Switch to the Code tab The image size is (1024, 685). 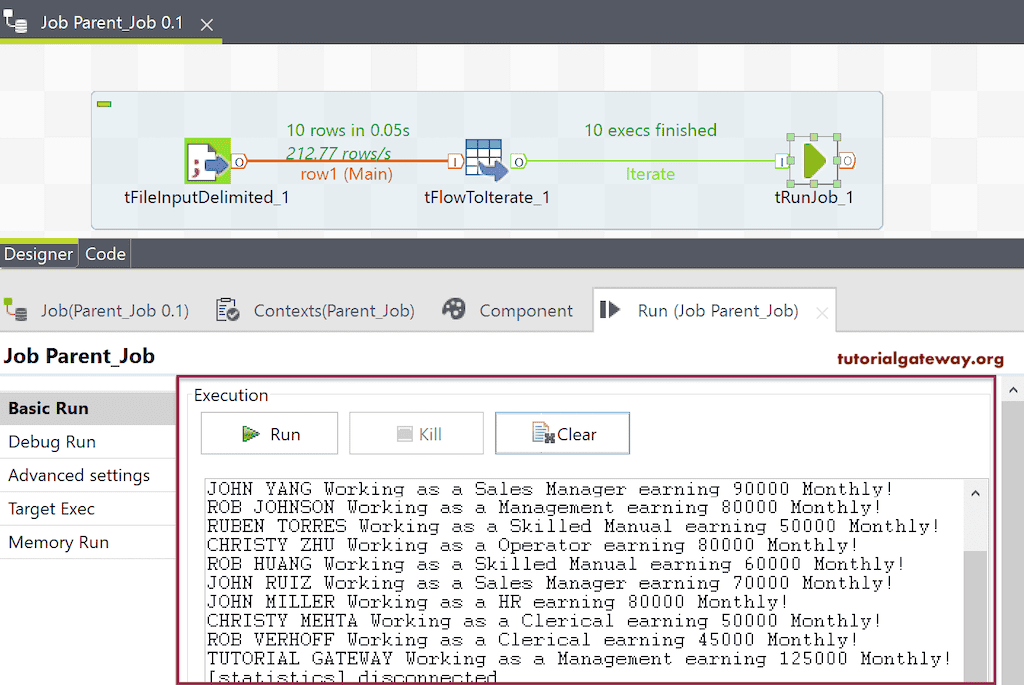point(104,253)
